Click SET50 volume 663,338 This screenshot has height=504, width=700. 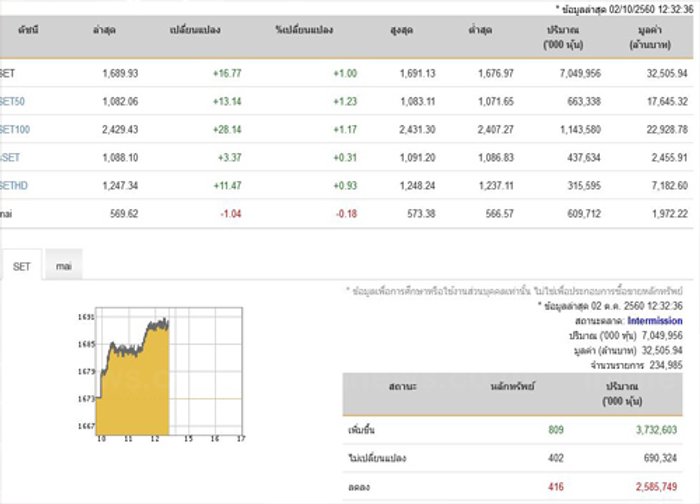(584, 101)
